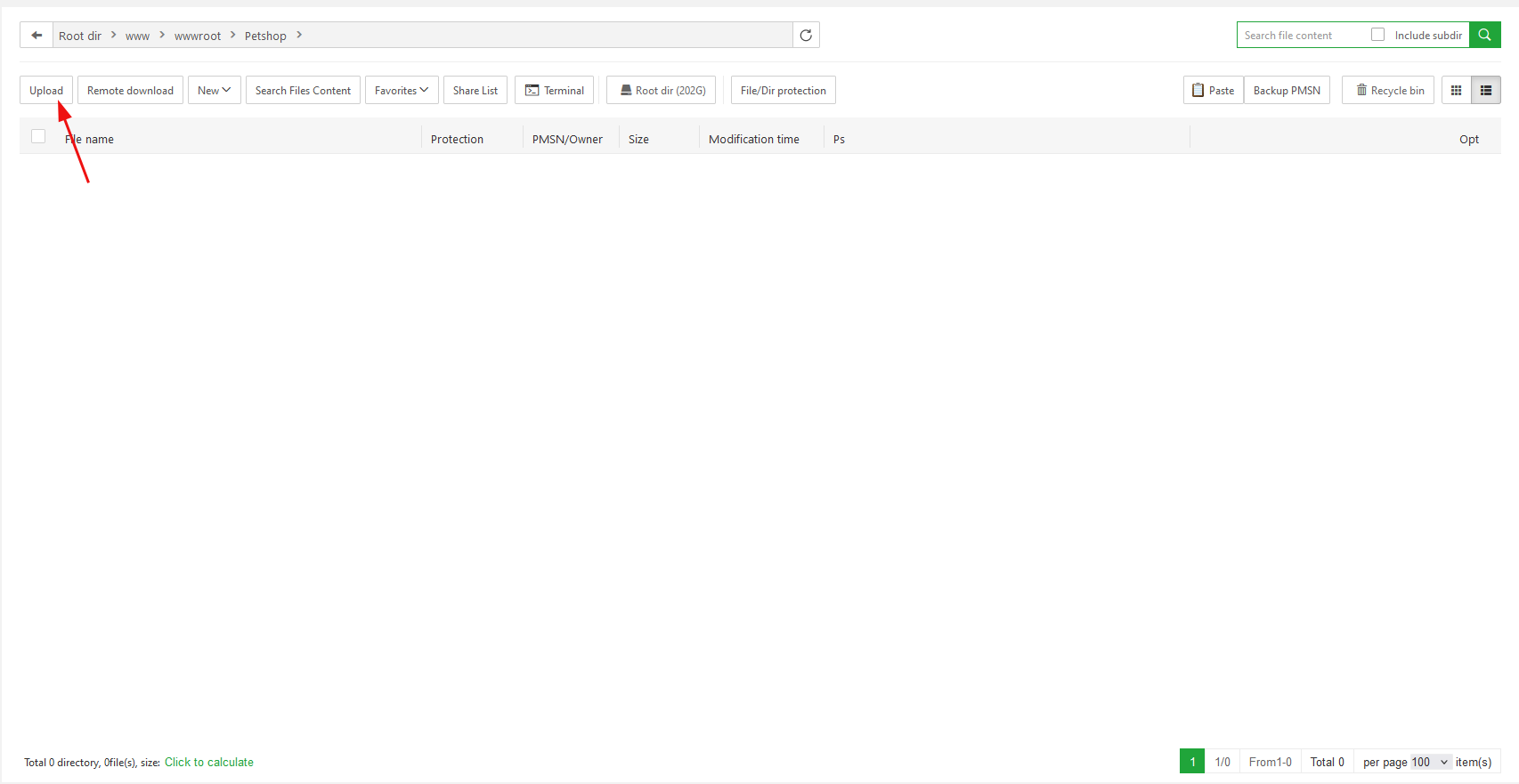1519x784 pixels.
Task: Focus the Search file content field
Action: click(x=1300, y=36)
